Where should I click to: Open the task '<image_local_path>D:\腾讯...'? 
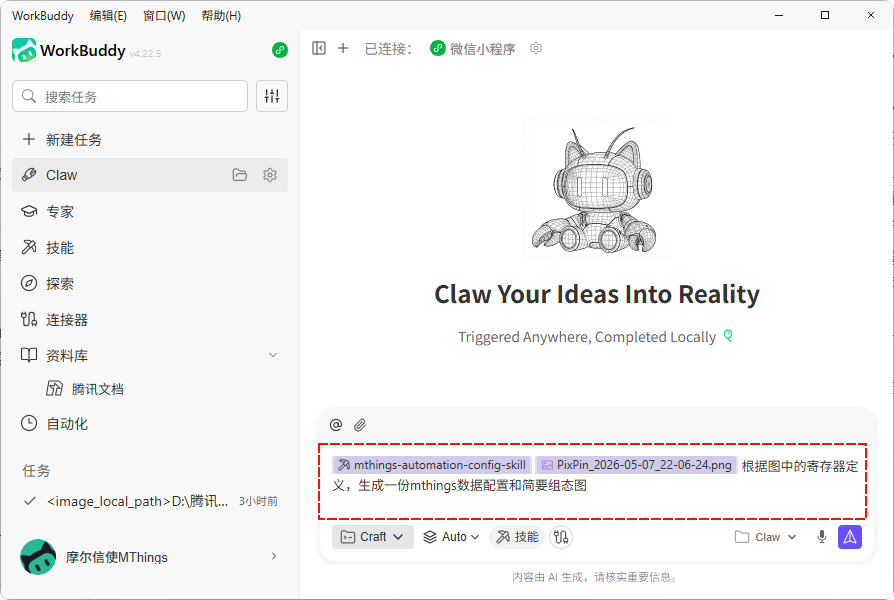(150, 501)
